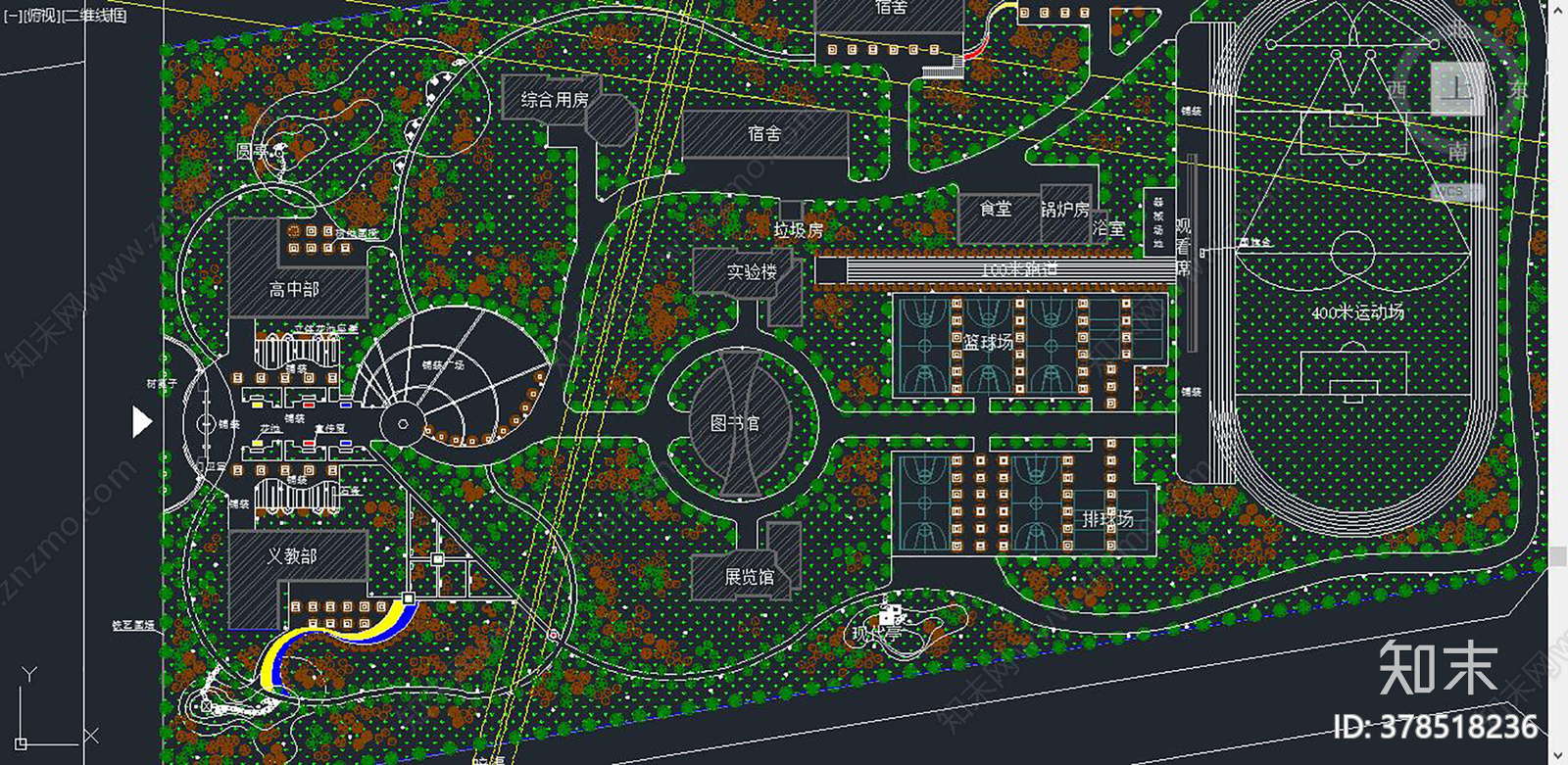Select the 图书馆 label
The height and width of the screenshot is (765, 1568).
tap(735, 423)
